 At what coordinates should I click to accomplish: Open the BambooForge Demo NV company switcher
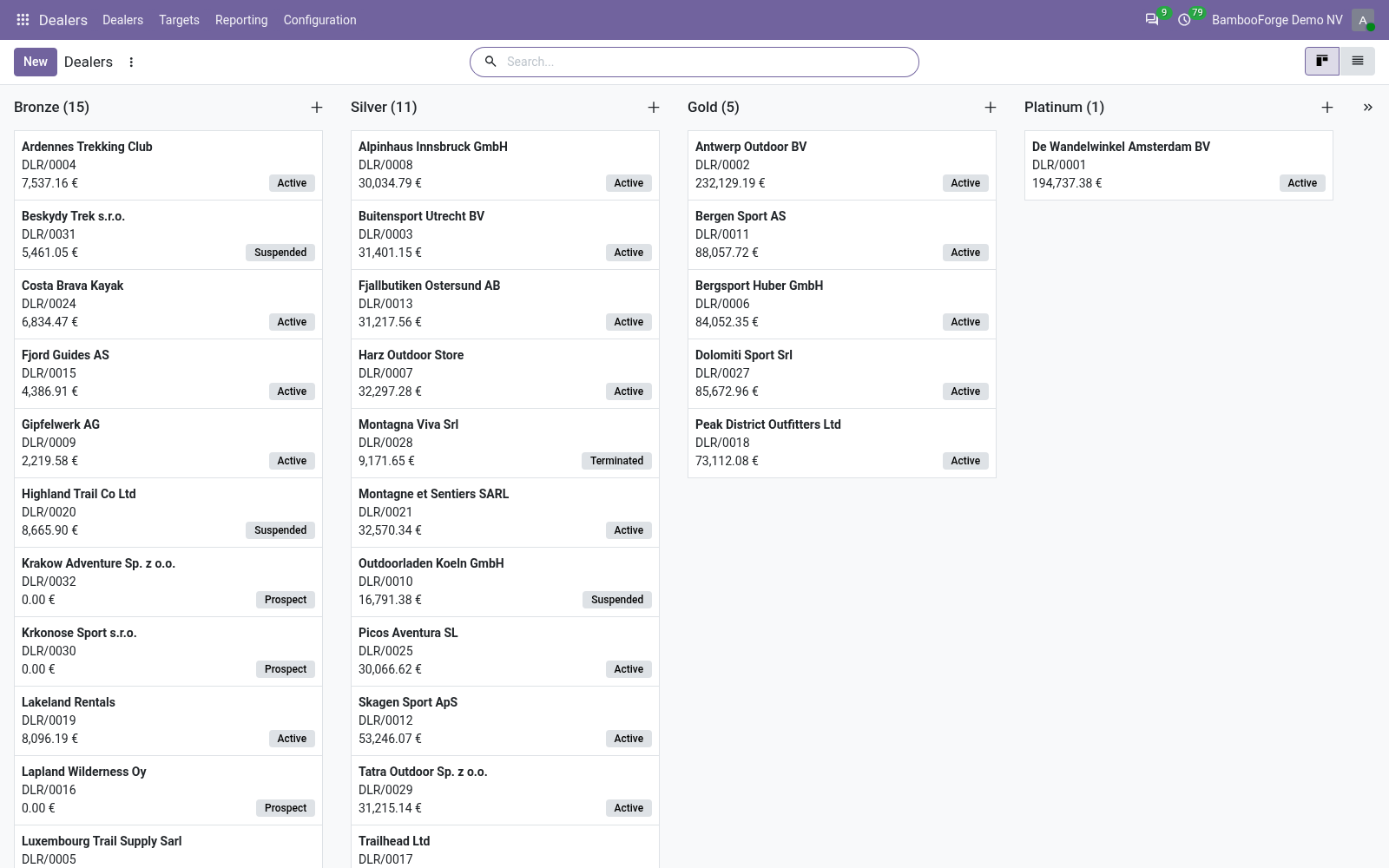coord(1277,19)
